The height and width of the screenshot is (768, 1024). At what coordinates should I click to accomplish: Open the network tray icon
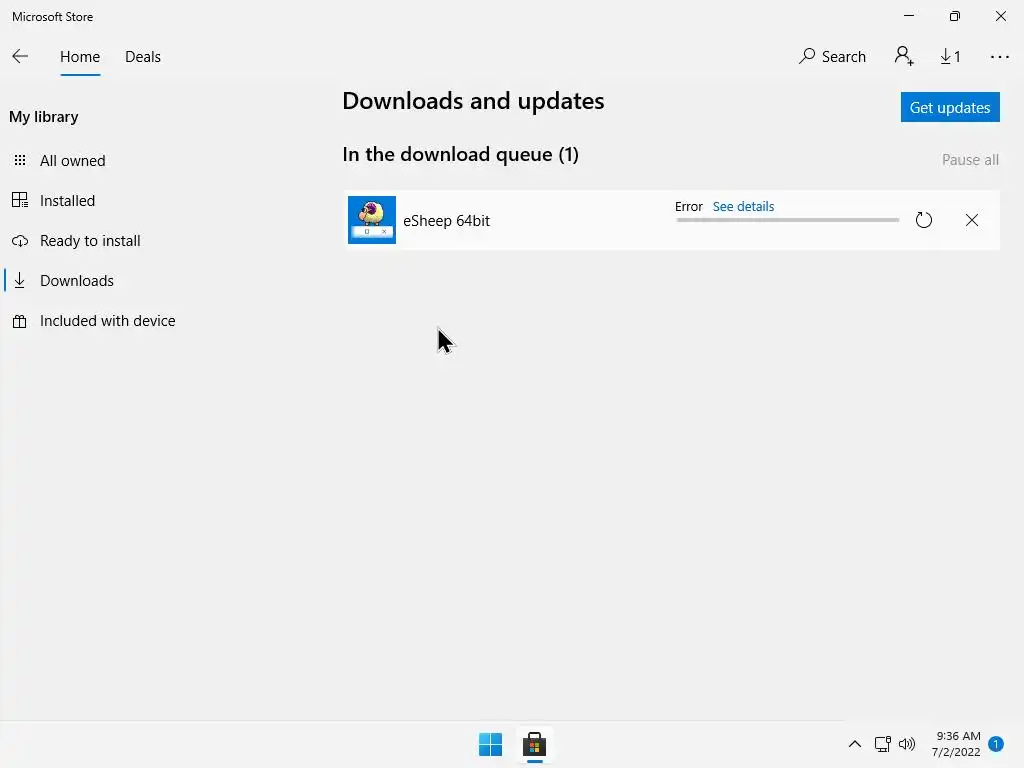point(882,744)
